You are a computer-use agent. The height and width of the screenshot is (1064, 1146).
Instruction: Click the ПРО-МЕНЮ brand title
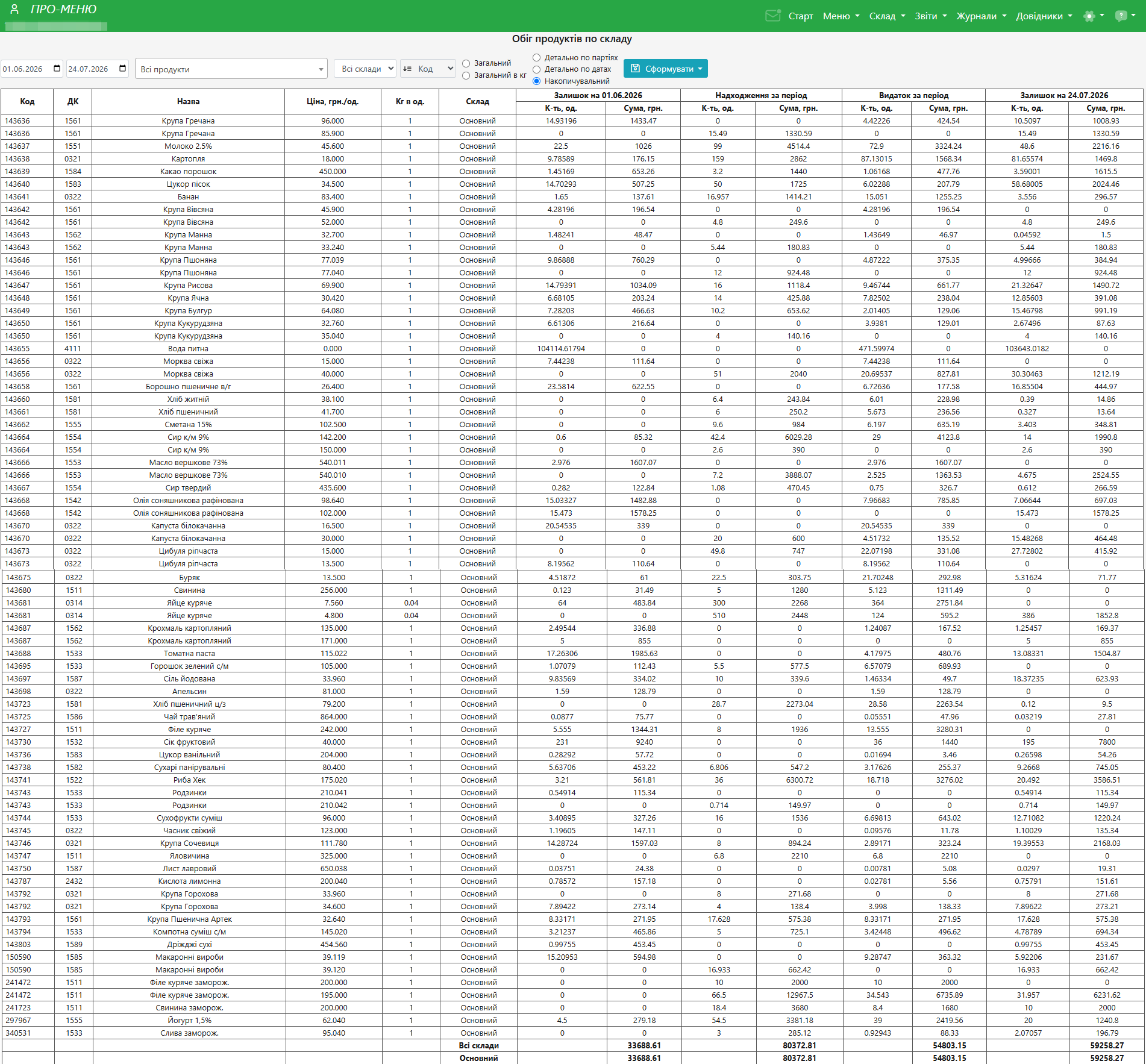click(x=63, y=10)
